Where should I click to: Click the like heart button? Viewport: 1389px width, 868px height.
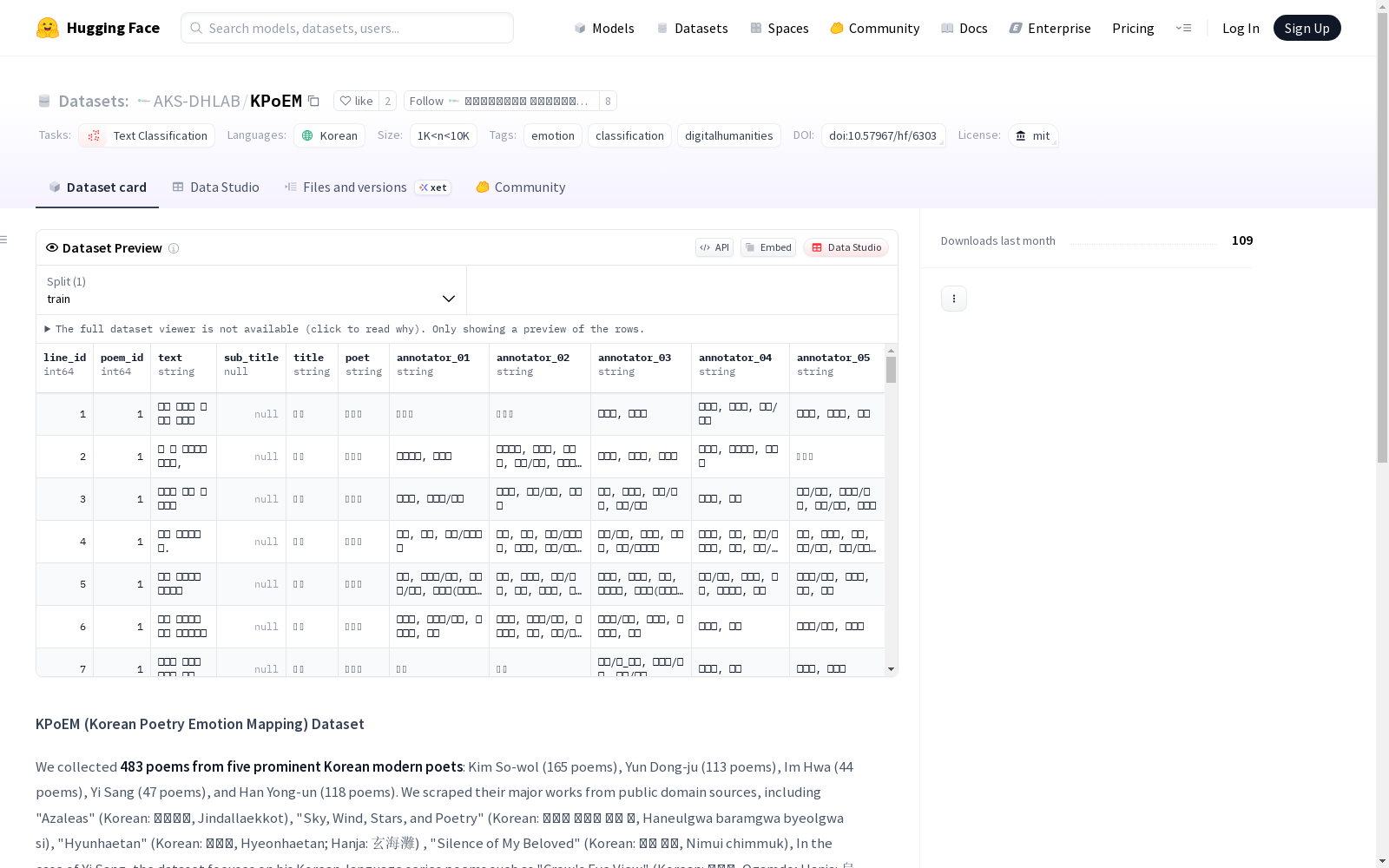[x=356, y=101]
